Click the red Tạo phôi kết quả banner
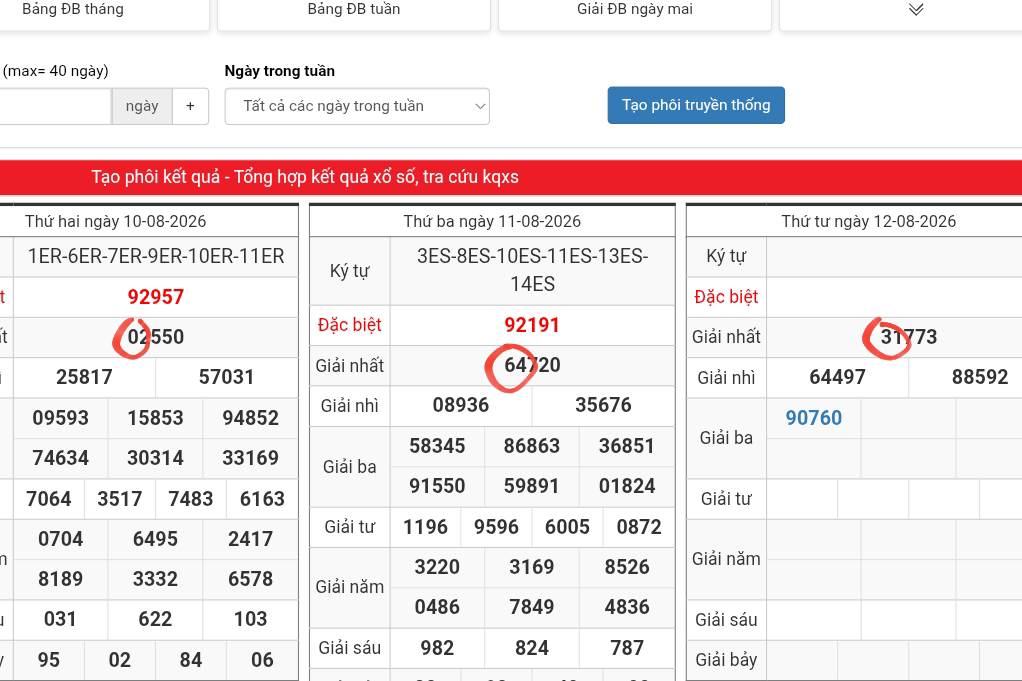This screenshot has height=681, width=1022. pos(511,177)
